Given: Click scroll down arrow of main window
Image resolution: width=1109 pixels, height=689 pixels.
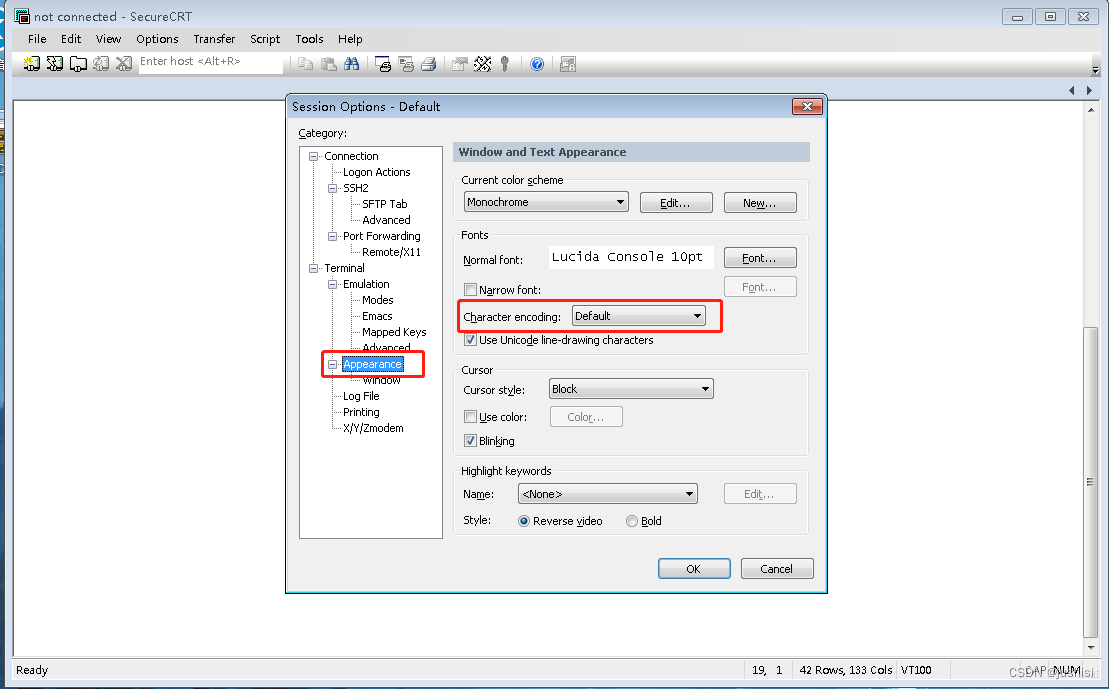Looking at the screenshot, I should click(x=1091, y=647).
